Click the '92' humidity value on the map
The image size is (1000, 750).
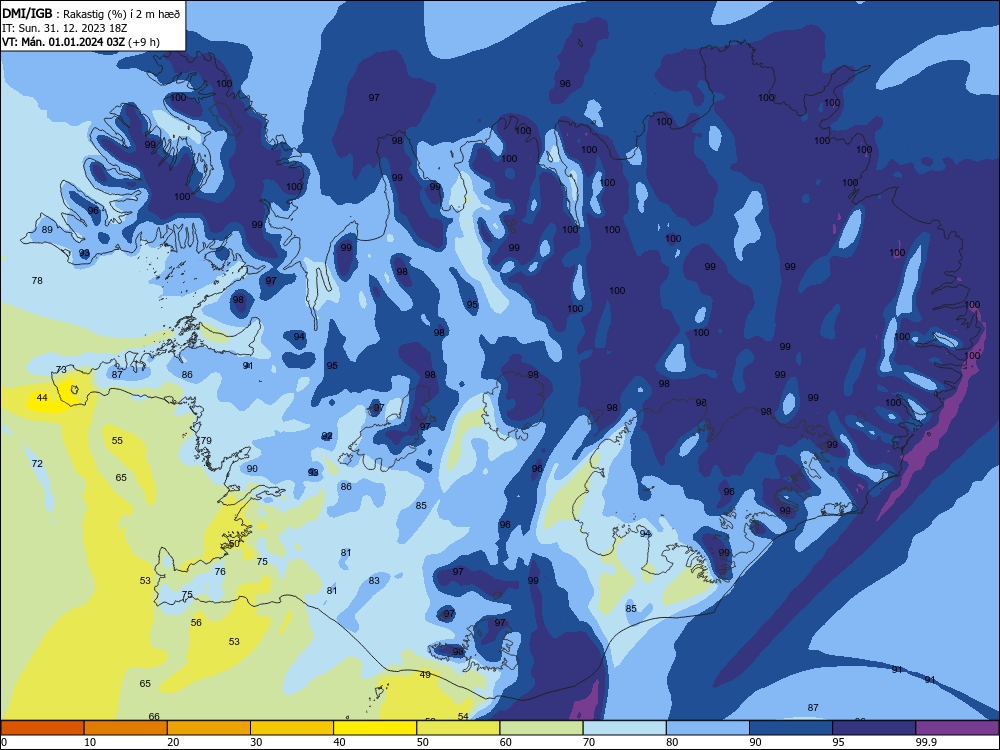click(327, 436)
